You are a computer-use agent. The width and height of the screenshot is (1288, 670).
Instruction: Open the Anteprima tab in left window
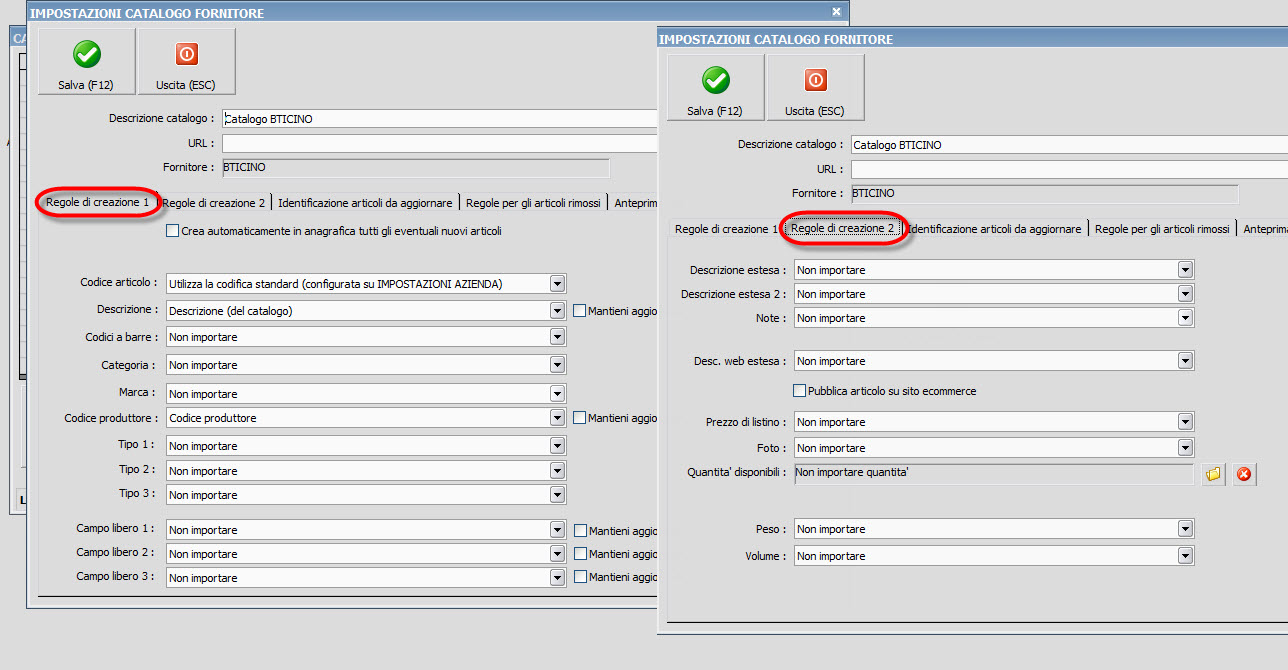point(632,203)
